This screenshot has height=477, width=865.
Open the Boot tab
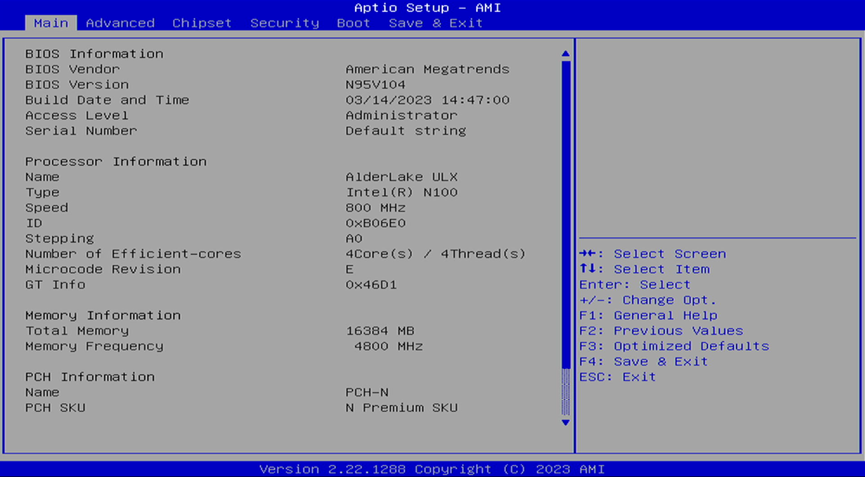tap(354, 23)
